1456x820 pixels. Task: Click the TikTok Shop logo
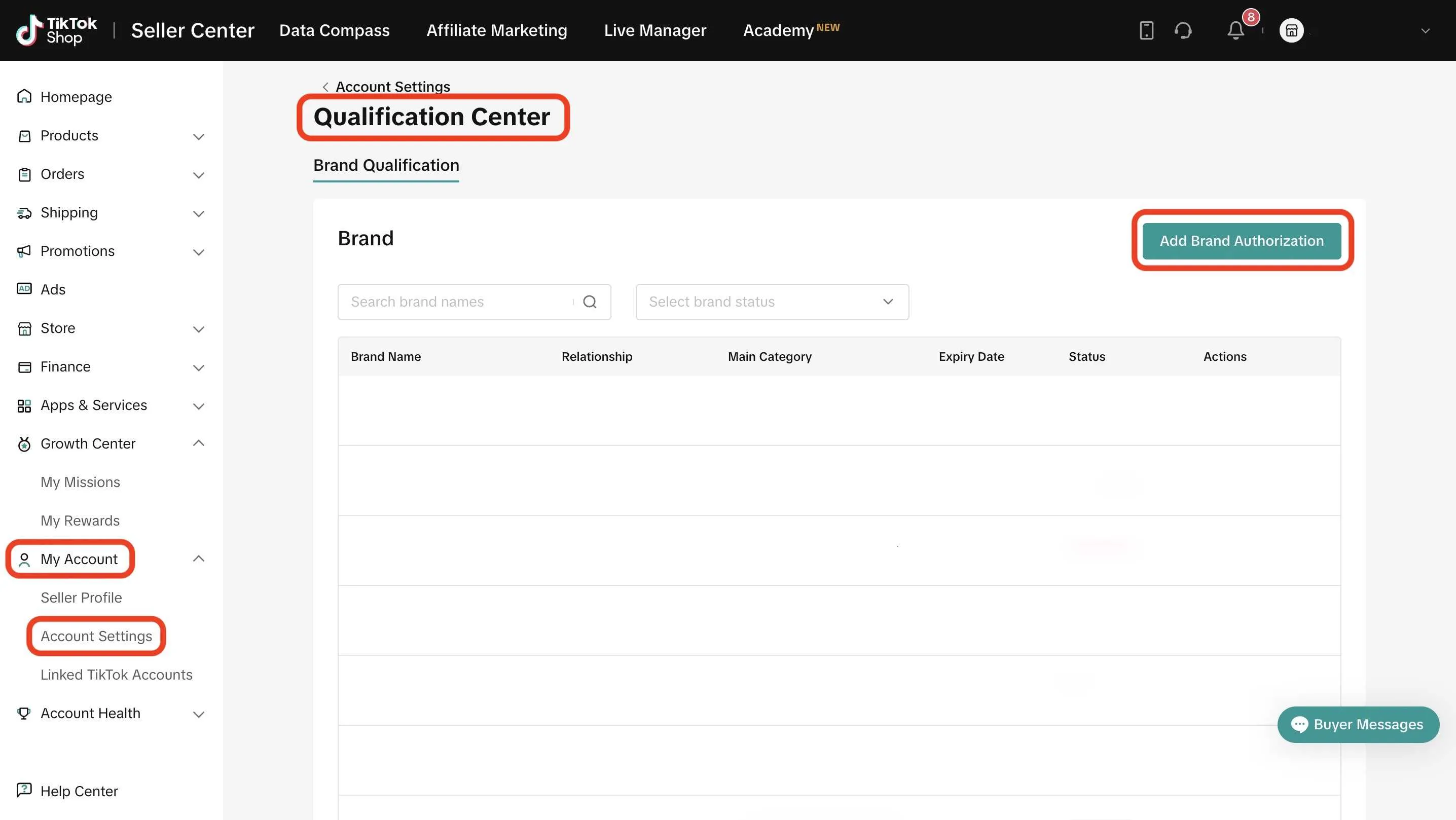[x=56, y=30]
